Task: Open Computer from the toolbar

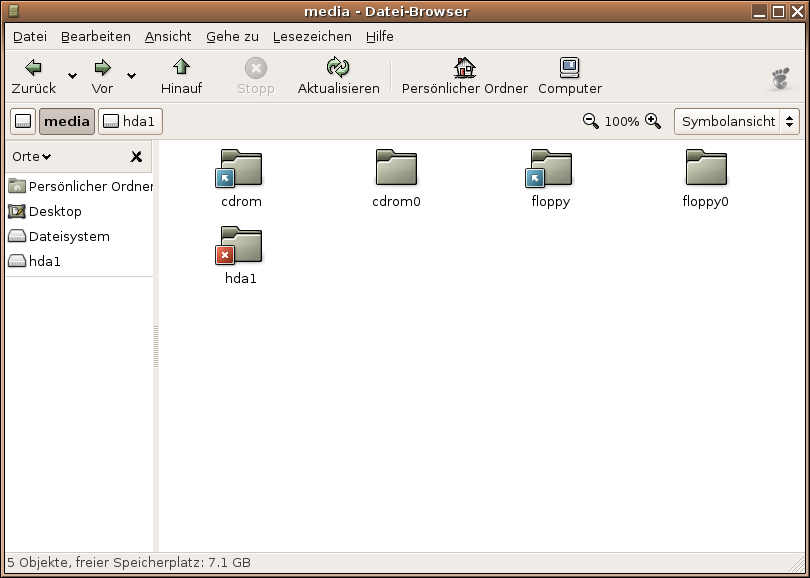Action: point(569,68)
